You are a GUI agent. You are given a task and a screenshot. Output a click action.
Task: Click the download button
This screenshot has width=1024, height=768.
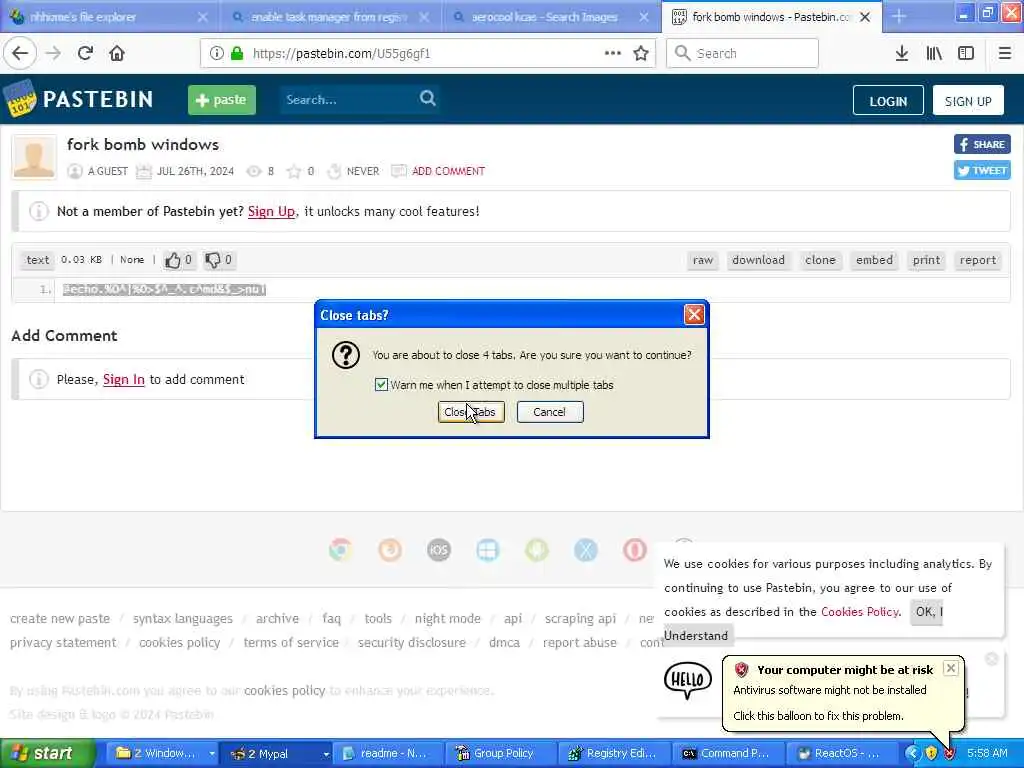point(758,260)
